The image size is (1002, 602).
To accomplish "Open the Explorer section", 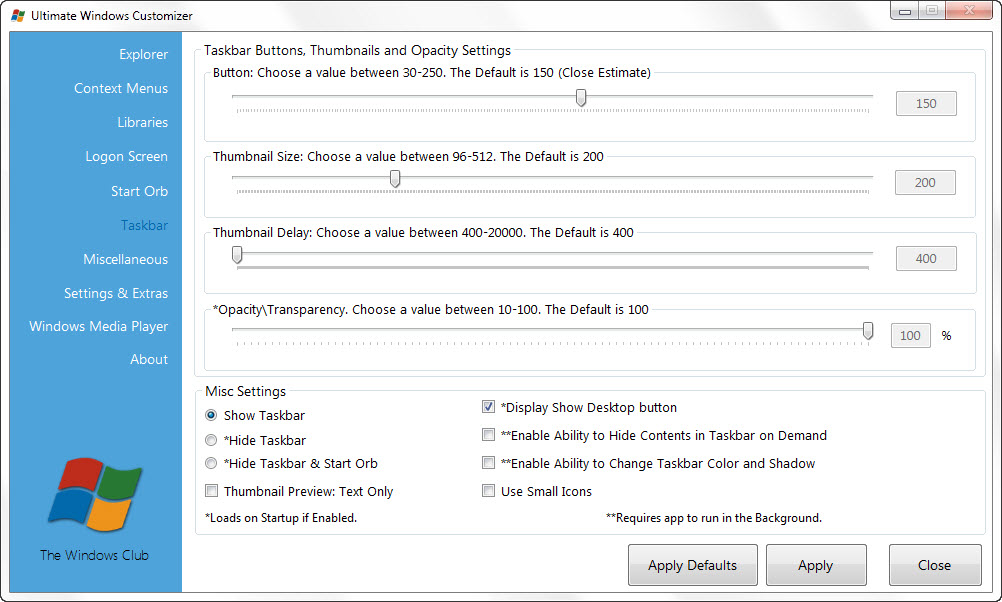I will (143, 54).
